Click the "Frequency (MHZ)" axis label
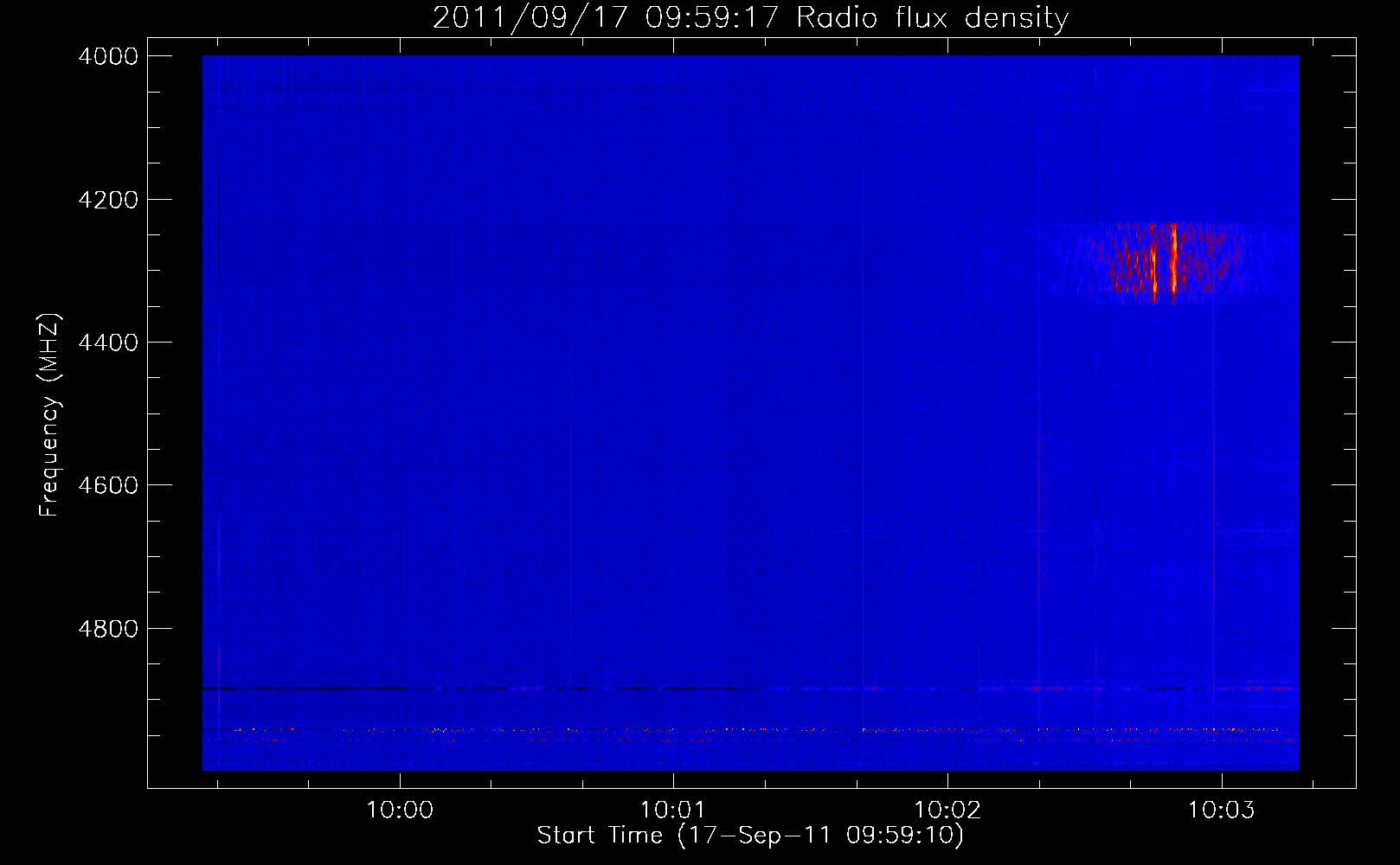Image resolution: width=1400 pixels, height=865 pixels. pos(49,415)
